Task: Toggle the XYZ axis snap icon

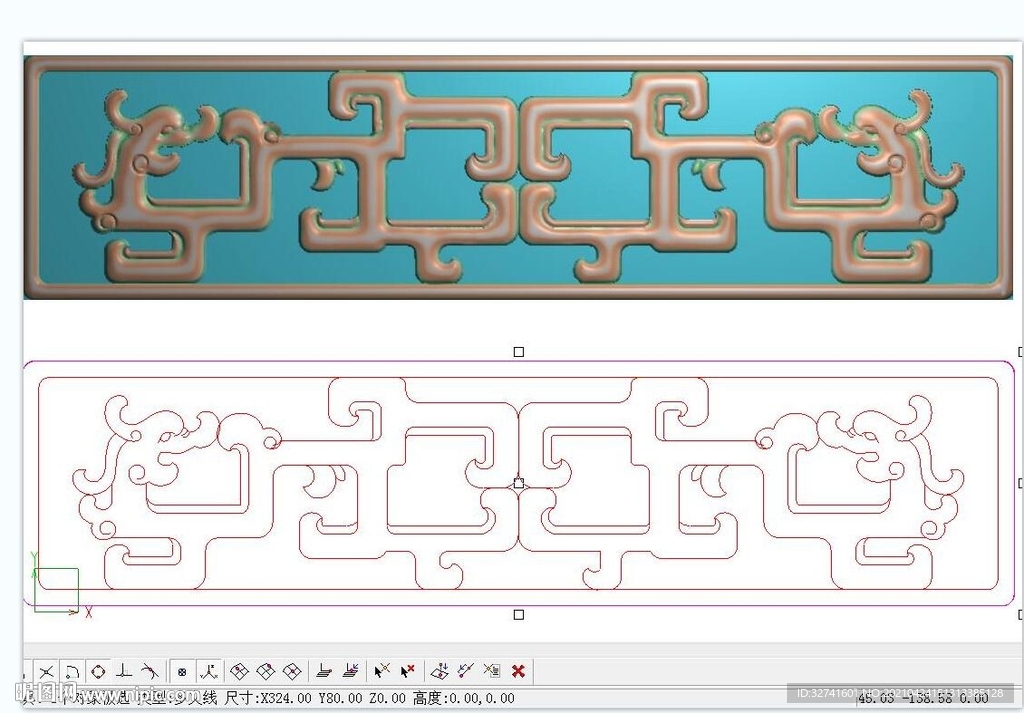Action: click(208, 671)
